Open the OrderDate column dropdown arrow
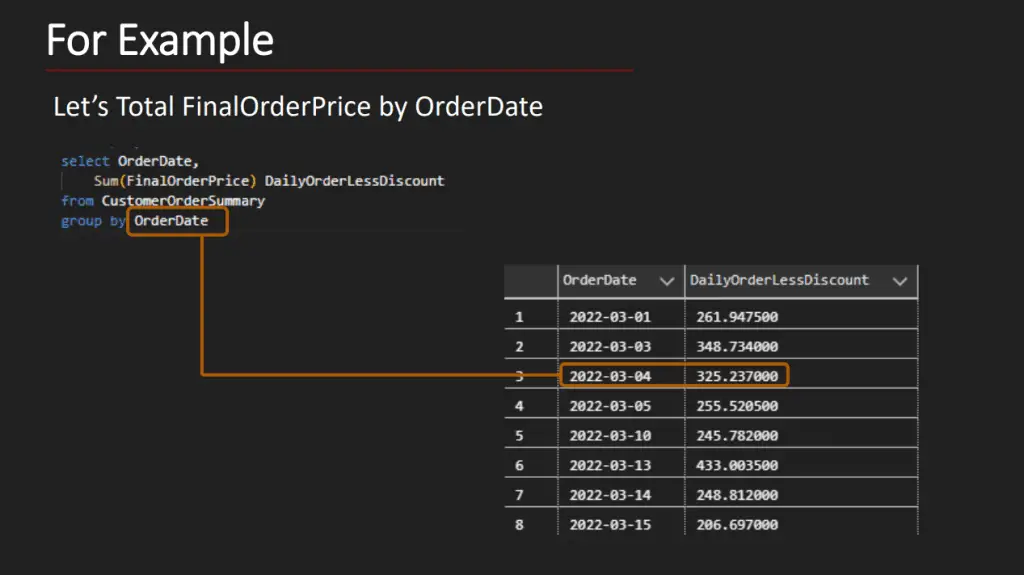Image resolution: width=1024 pixels, height=575 pixels. [666, 282]
